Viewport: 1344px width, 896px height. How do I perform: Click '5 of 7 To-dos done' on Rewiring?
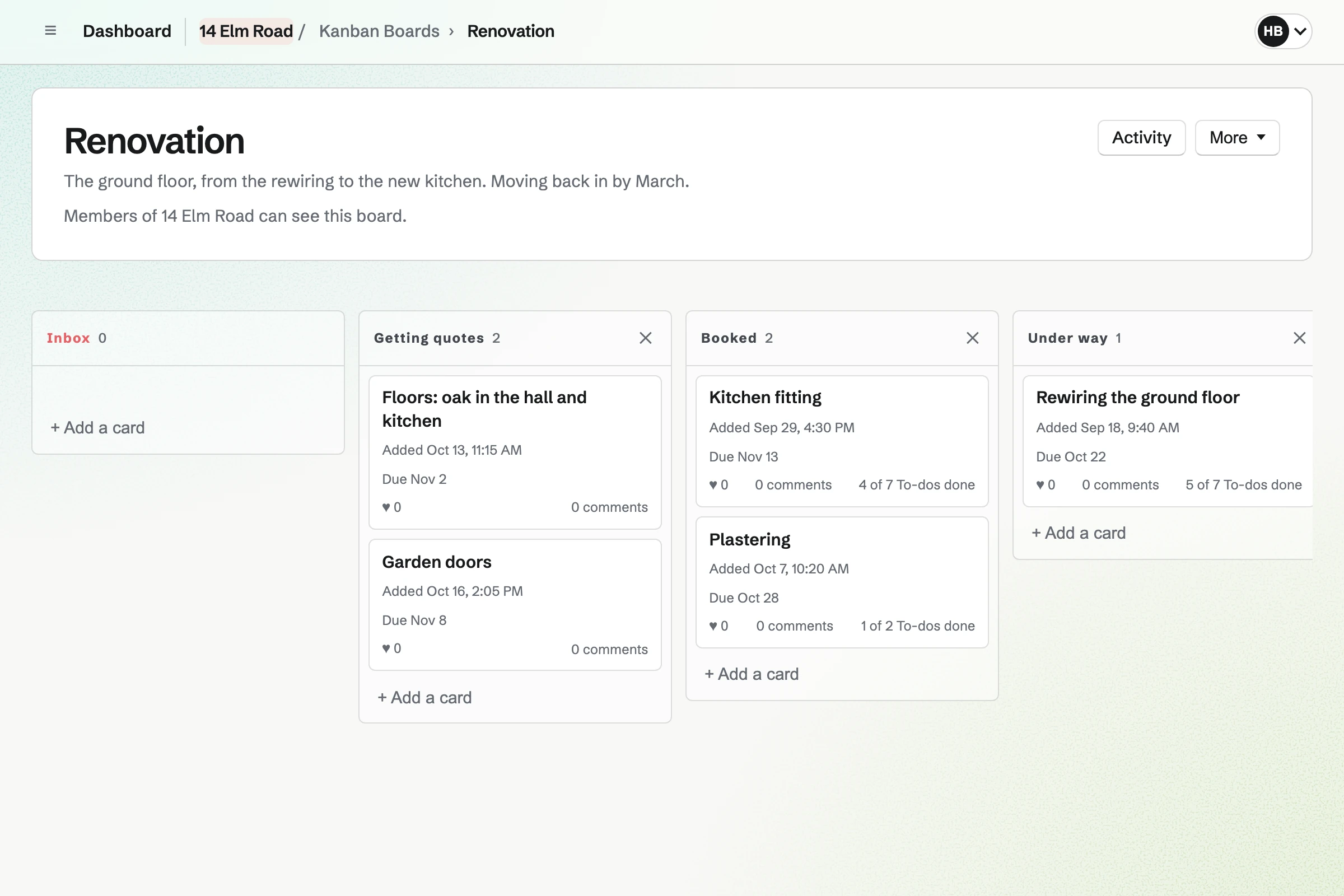1243,484
